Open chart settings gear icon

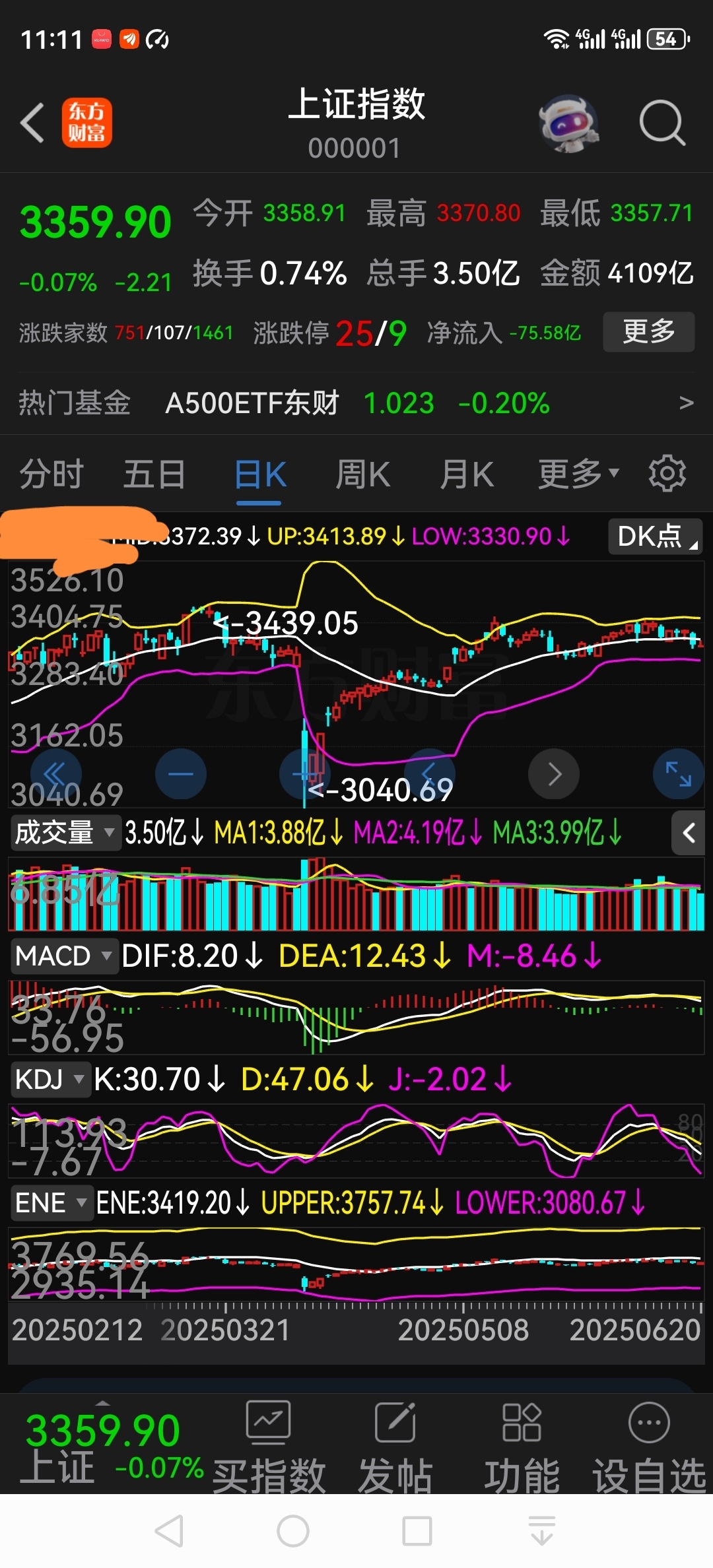point(667,473)
